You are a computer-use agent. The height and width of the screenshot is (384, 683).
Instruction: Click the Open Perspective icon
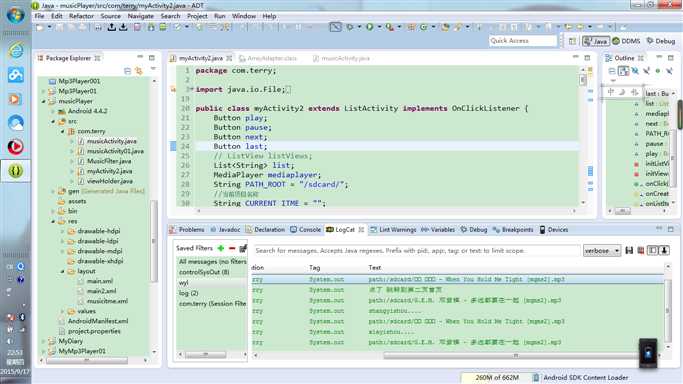coord(572,41)
